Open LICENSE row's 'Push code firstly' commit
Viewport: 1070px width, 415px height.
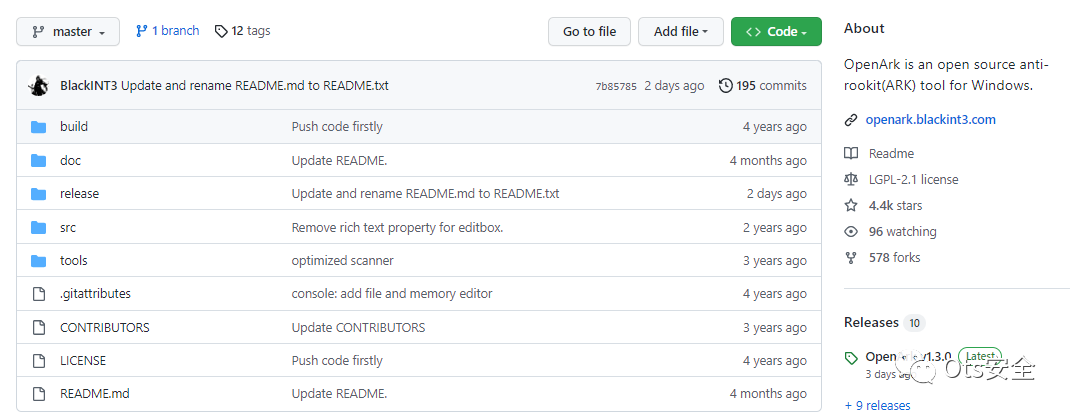coord(337,360)
